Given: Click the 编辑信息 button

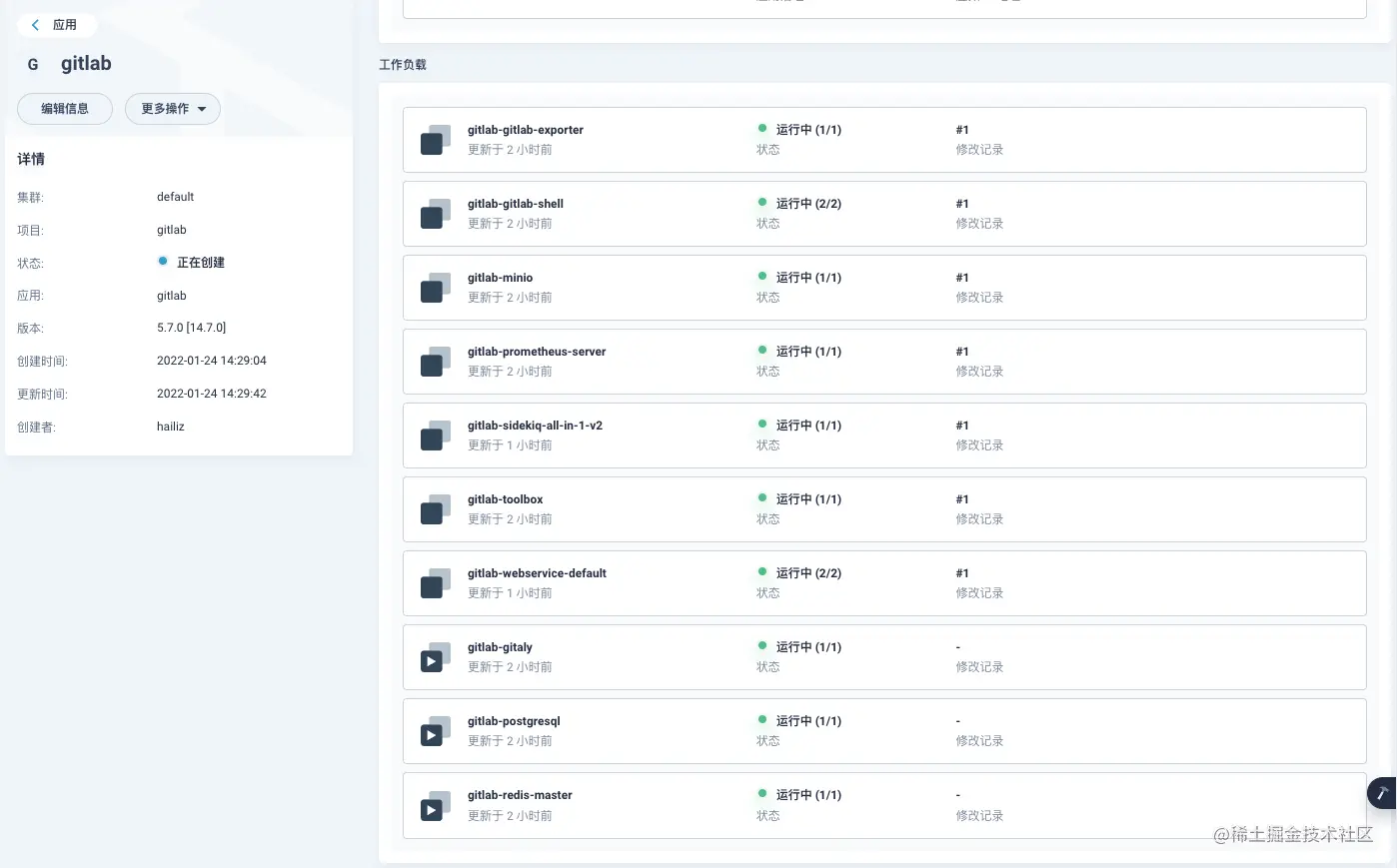Looking at the screenshot, I should click(x=65, y=109).
